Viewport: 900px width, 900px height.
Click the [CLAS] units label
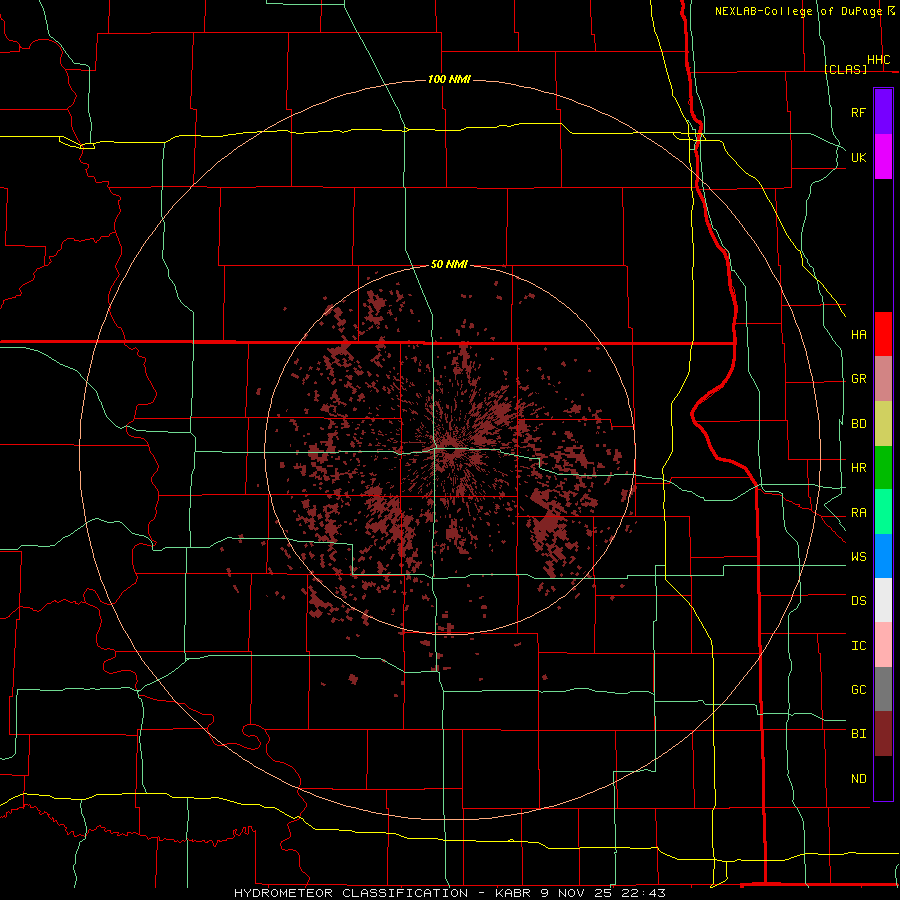point(845,69)
